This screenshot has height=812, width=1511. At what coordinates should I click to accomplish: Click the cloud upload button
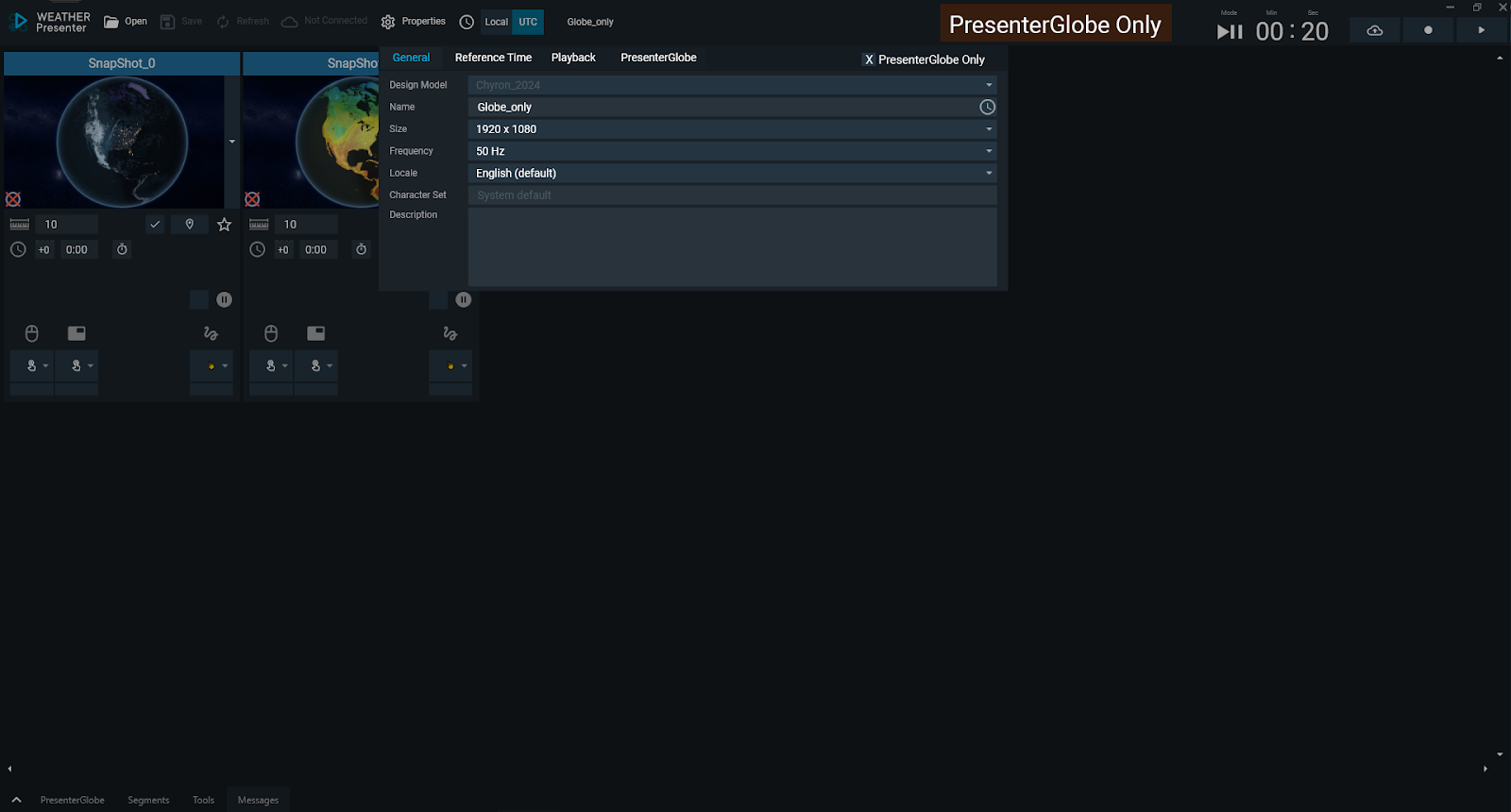pos(1374,30)
